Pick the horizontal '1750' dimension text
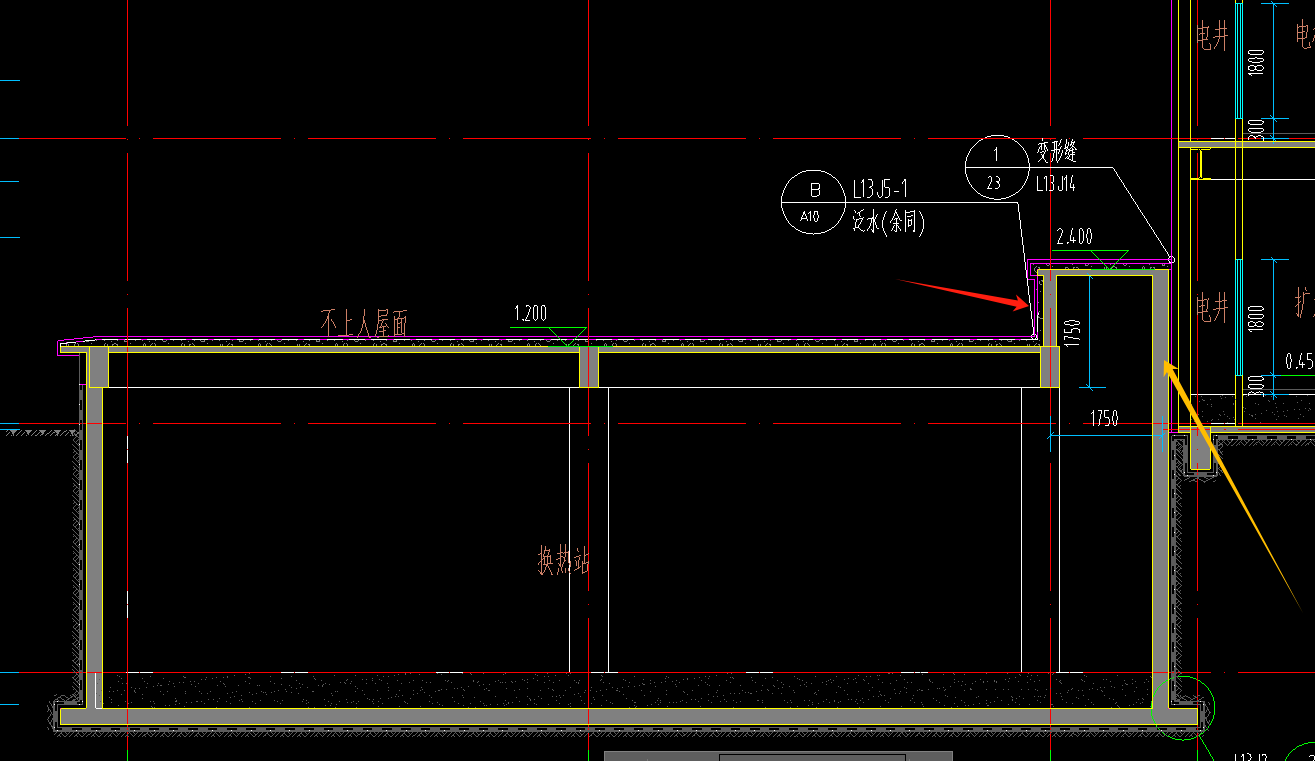The image size is (1315, 761). coord(1104,419)
